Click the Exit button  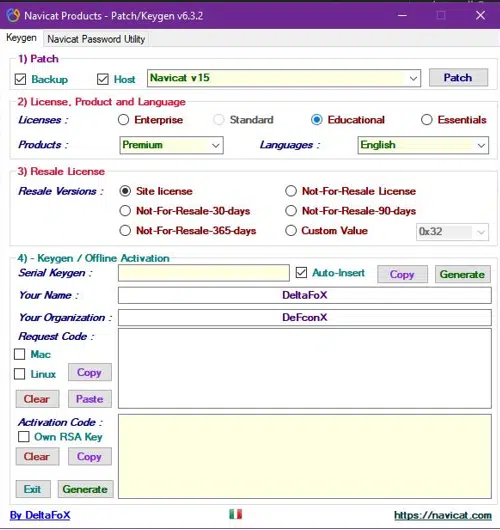[33, 489]
